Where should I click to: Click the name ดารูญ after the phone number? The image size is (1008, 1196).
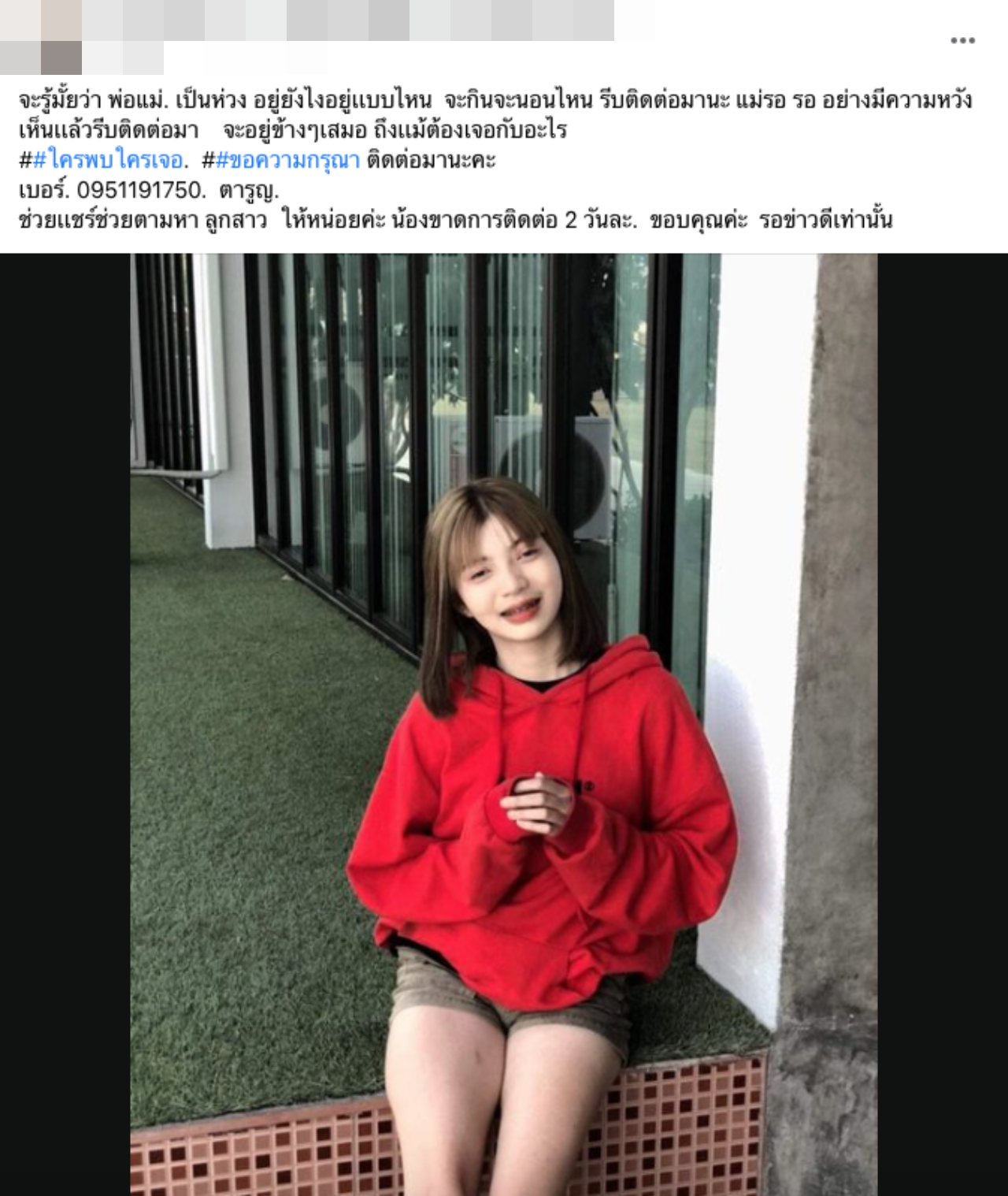(248, 191)
